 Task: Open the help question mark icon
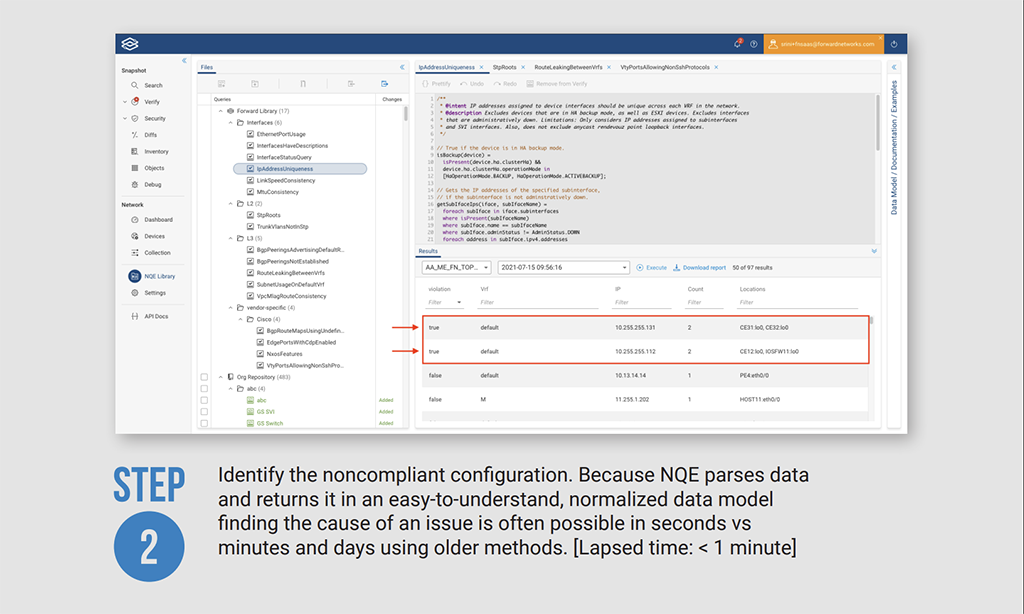click(754, 44)
